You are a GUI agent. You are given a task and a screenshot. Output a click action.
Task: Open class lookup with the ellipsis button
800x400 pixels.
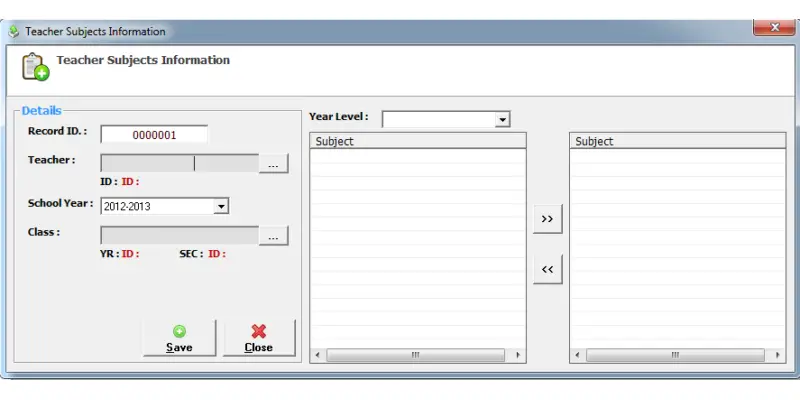tap(273, 236)
